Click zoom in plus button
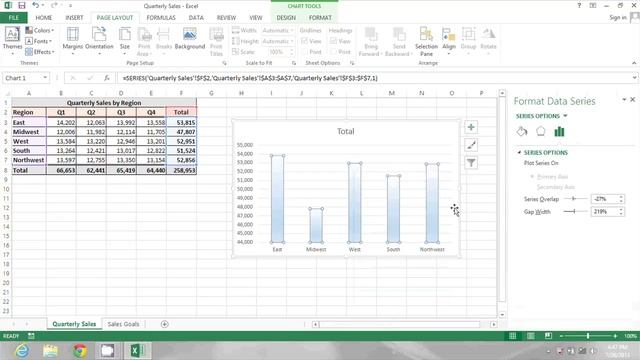 (615, 336)
